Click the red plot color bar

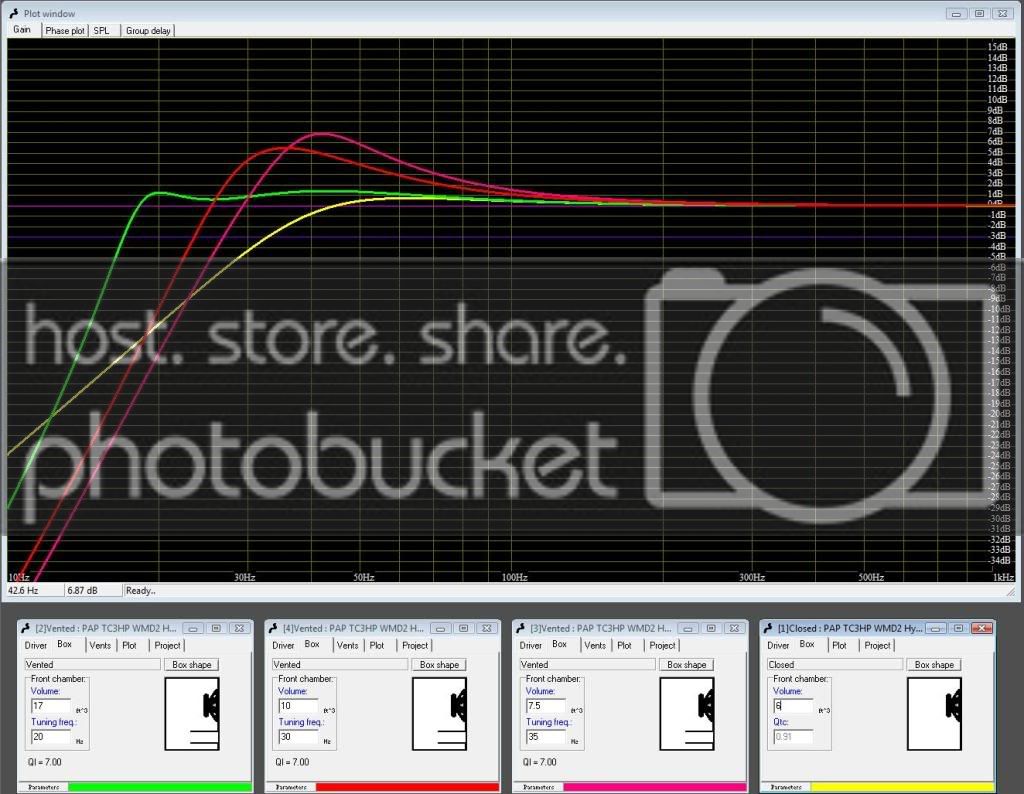407,787
